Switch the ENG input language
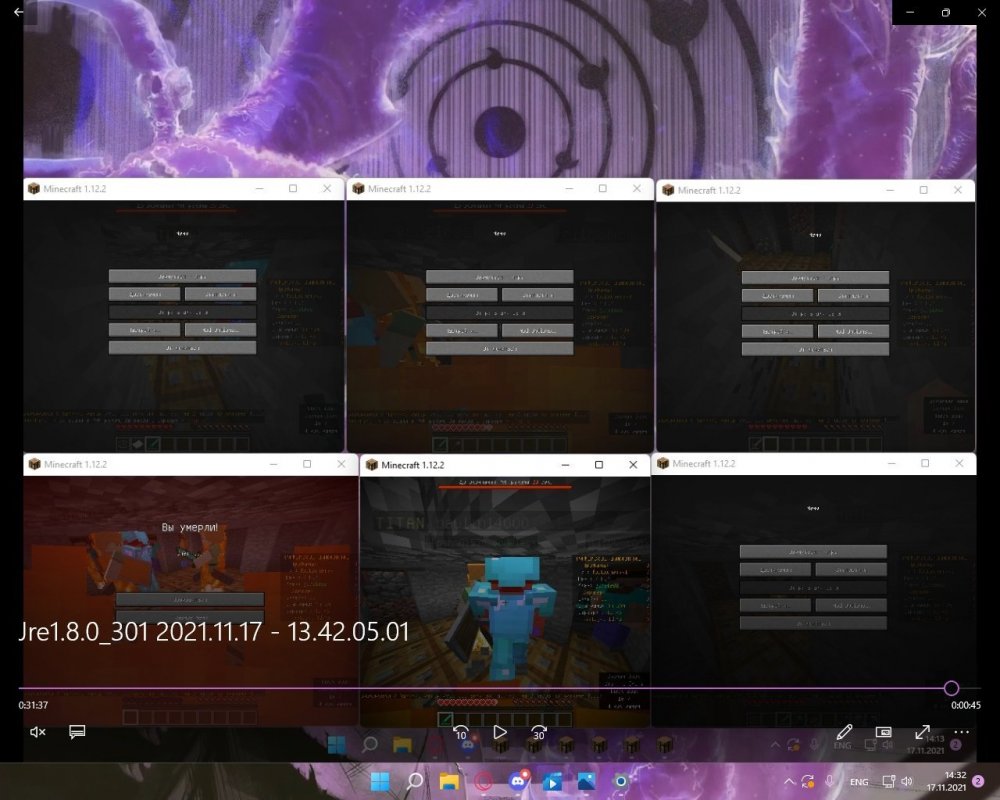Image resolution: width=1000 pixels, height=800 pixels. 858,781
